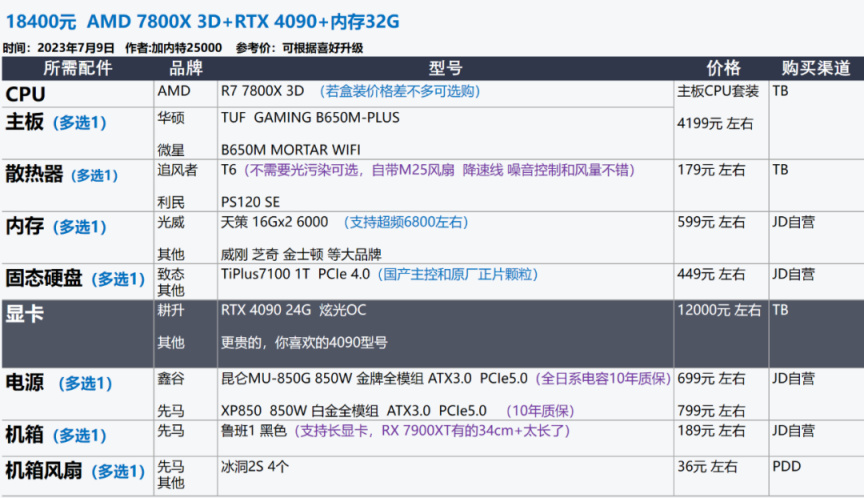Viewport: 864px width, 498px height.
Task: Click the '599元 左右' price
Action: pyautogui.click(x=711, y=222)
